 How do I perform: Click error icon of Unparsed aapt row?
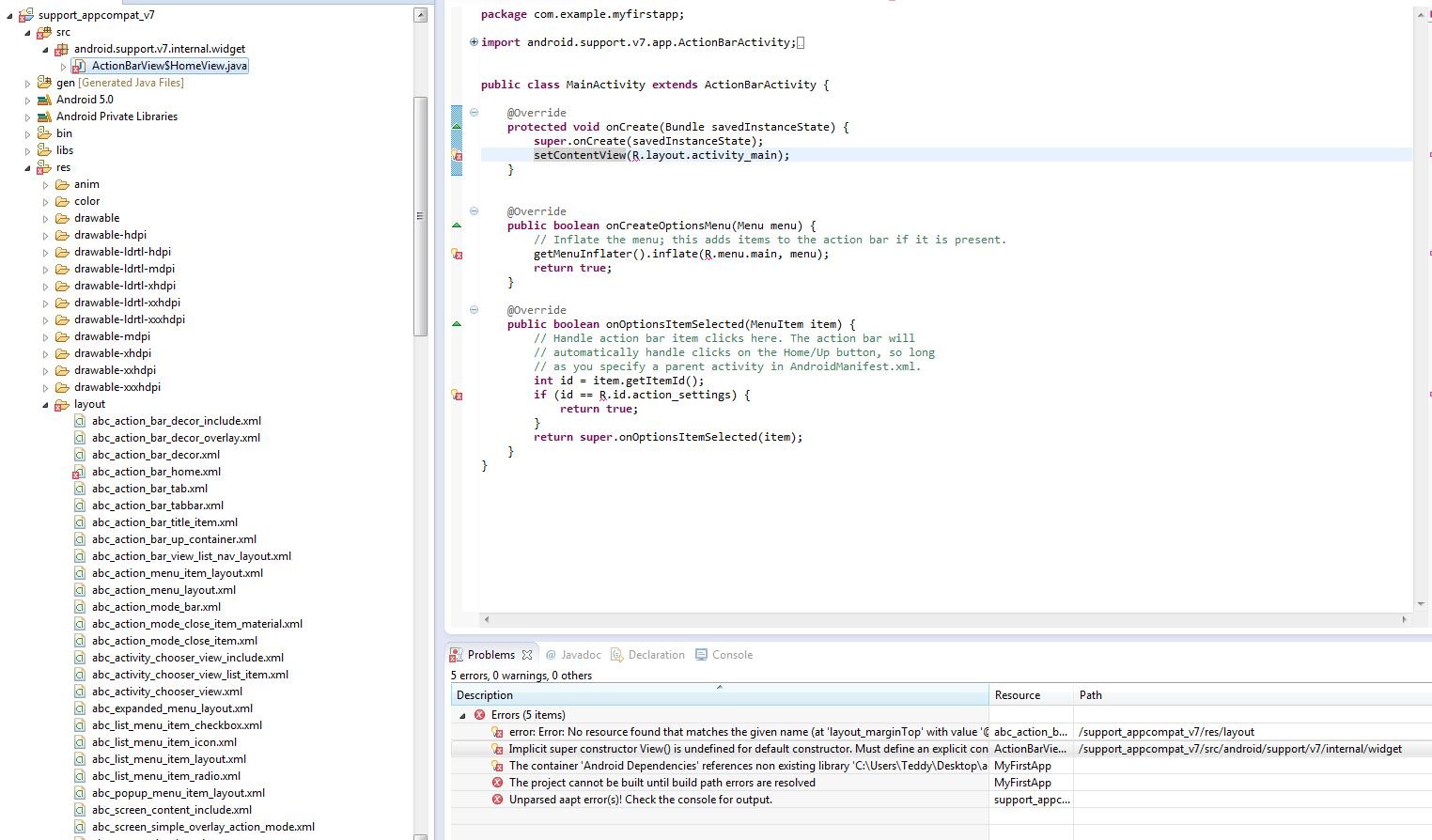(x=497, y=800)
